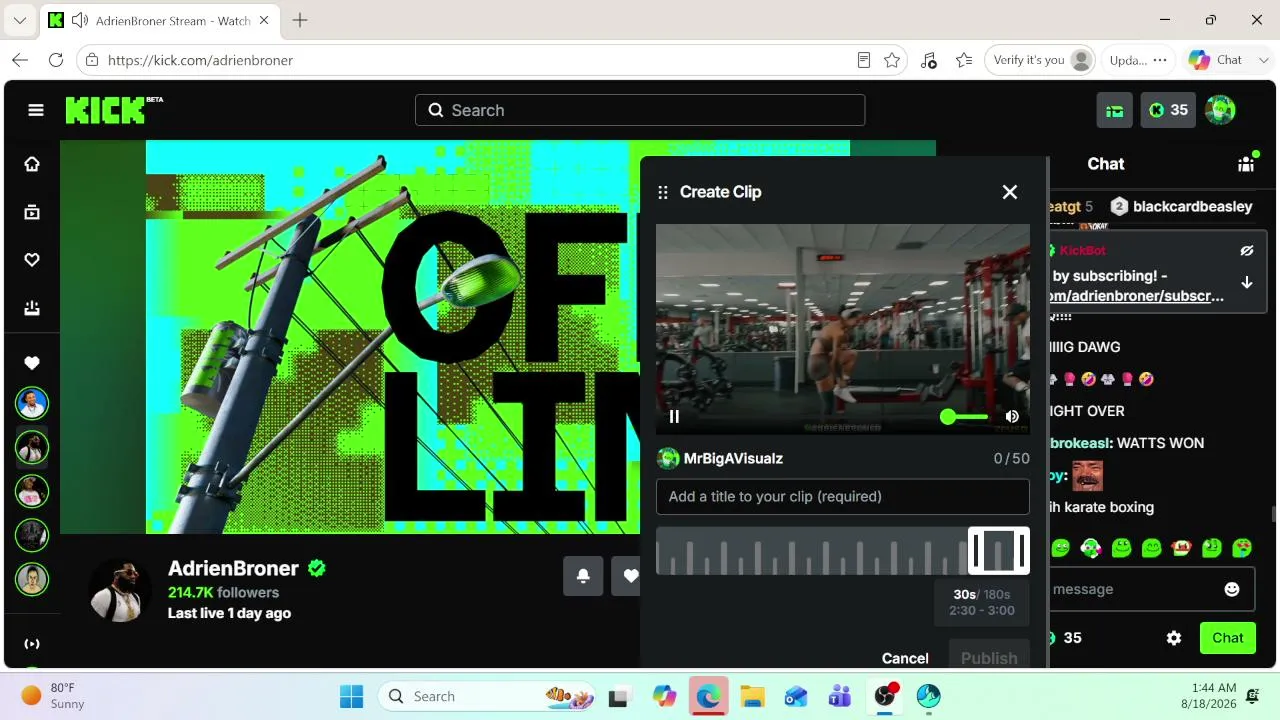Open the Copilot Chat button in browser

click(1216, 60)
